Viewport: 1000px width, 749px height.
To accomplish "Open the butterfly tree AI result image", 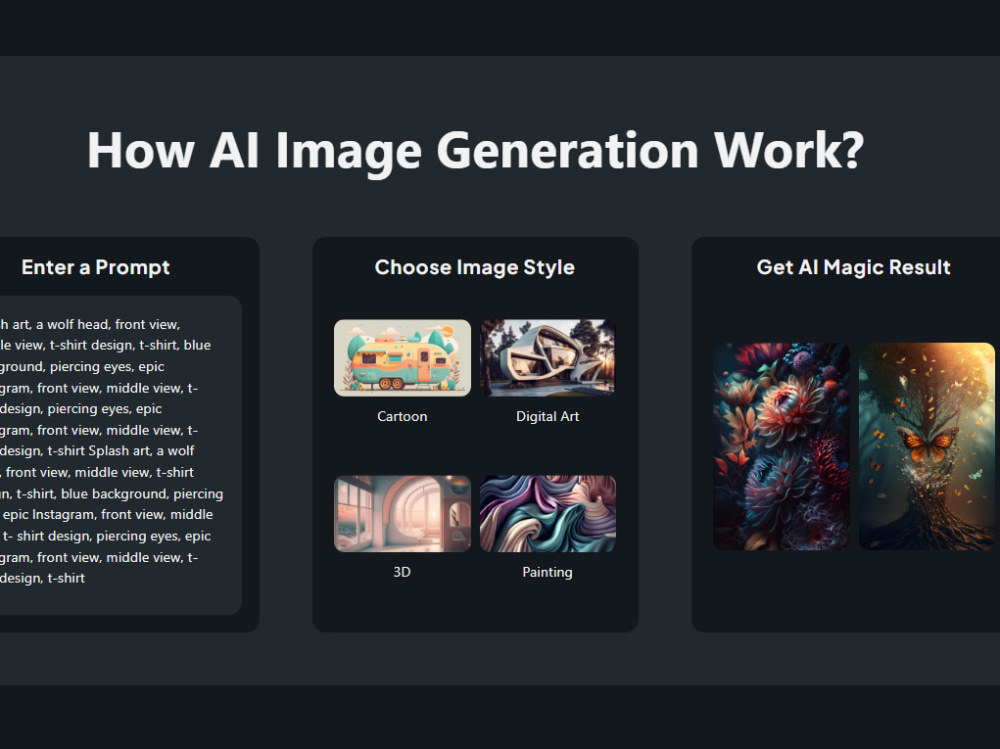I will [927, 445].
